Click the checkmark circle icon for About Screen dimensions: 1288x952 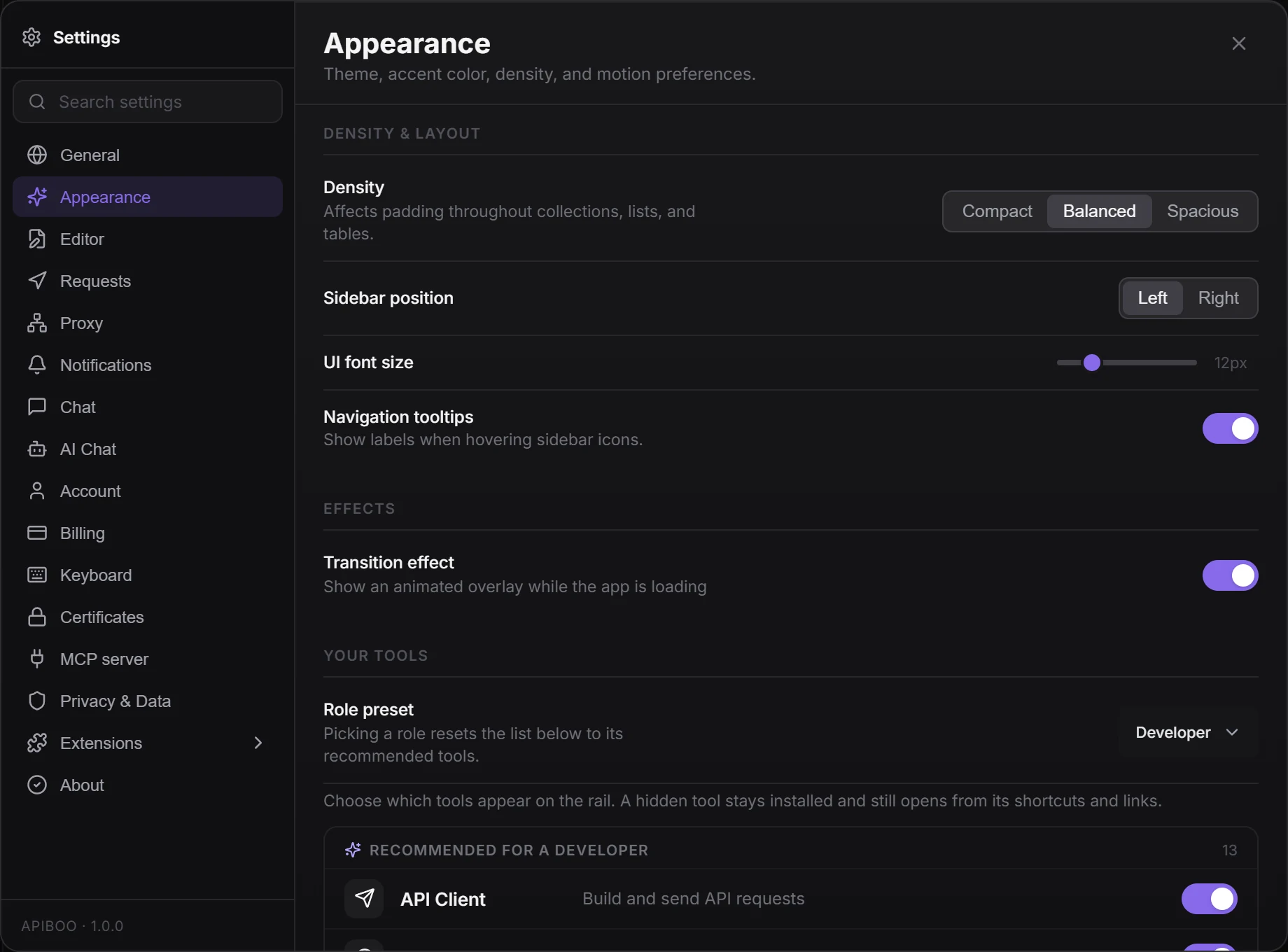(37, 785)
